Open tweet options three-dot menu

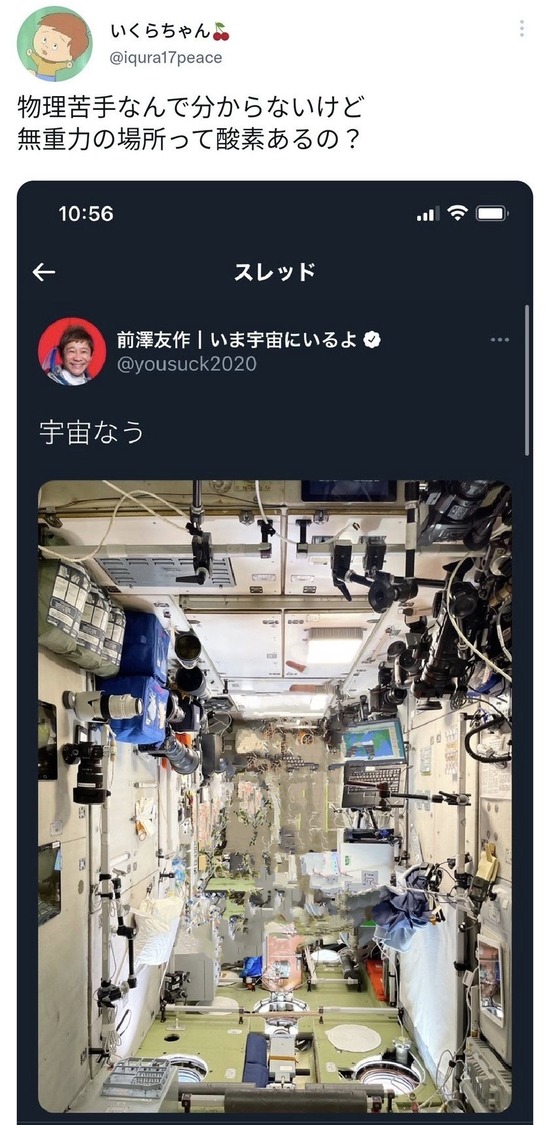point(521,29)
